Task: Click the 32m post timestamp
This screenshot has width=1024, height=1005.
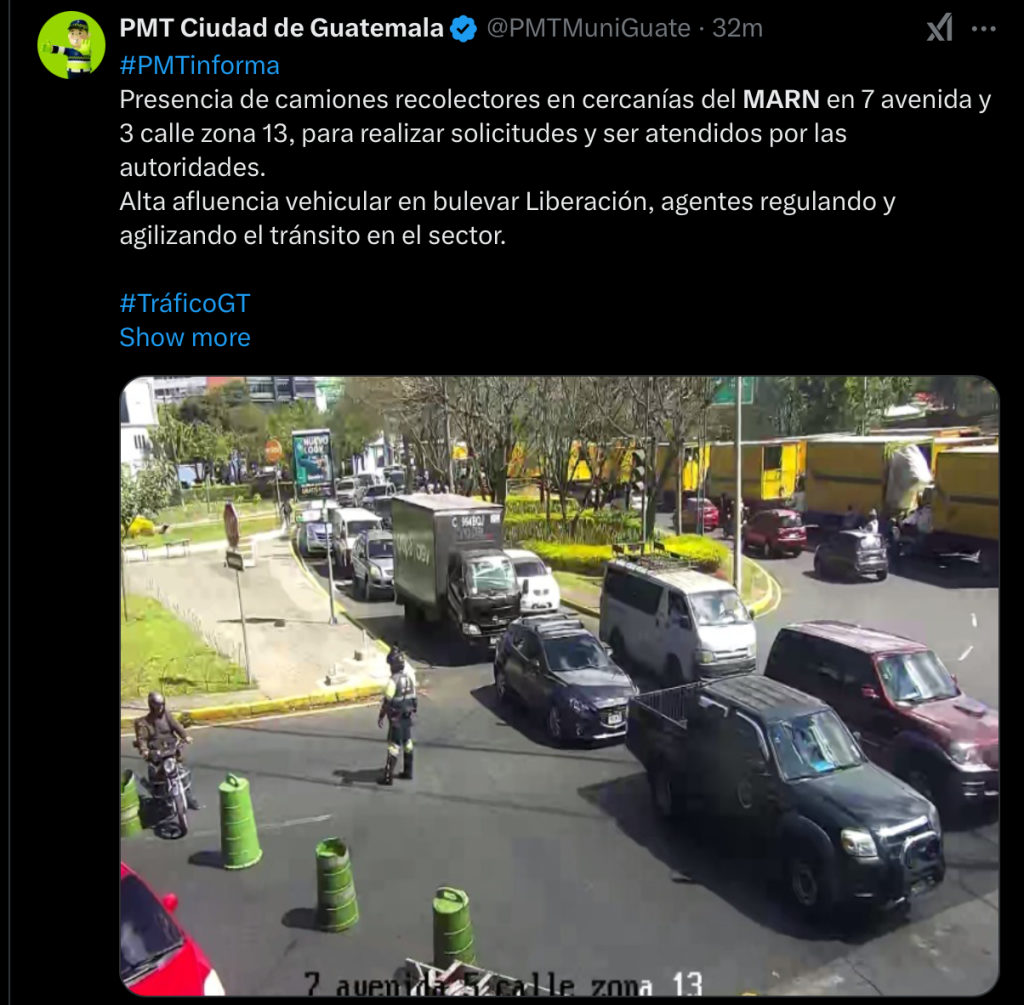Action: click(737, 28)
